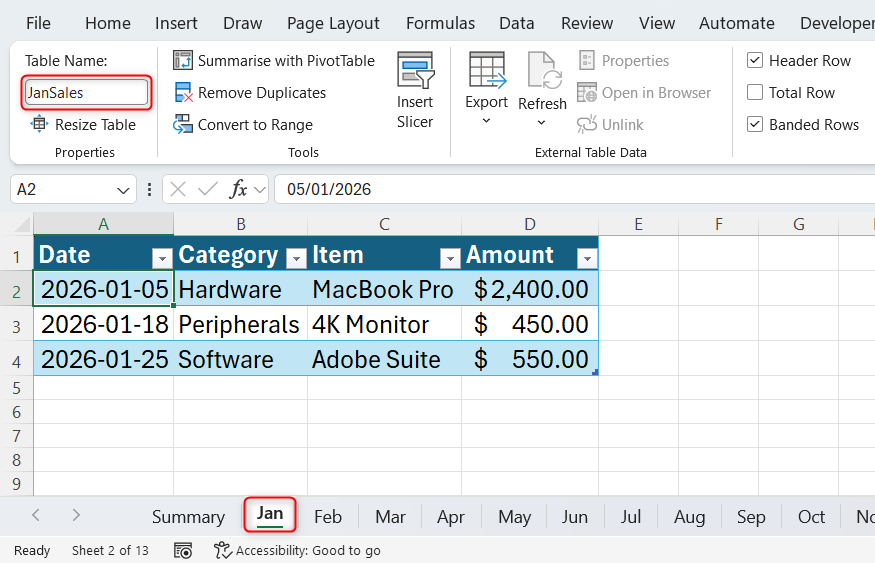
Task: Open the Review ribbon tab
Action: click(x=586, y=23)
